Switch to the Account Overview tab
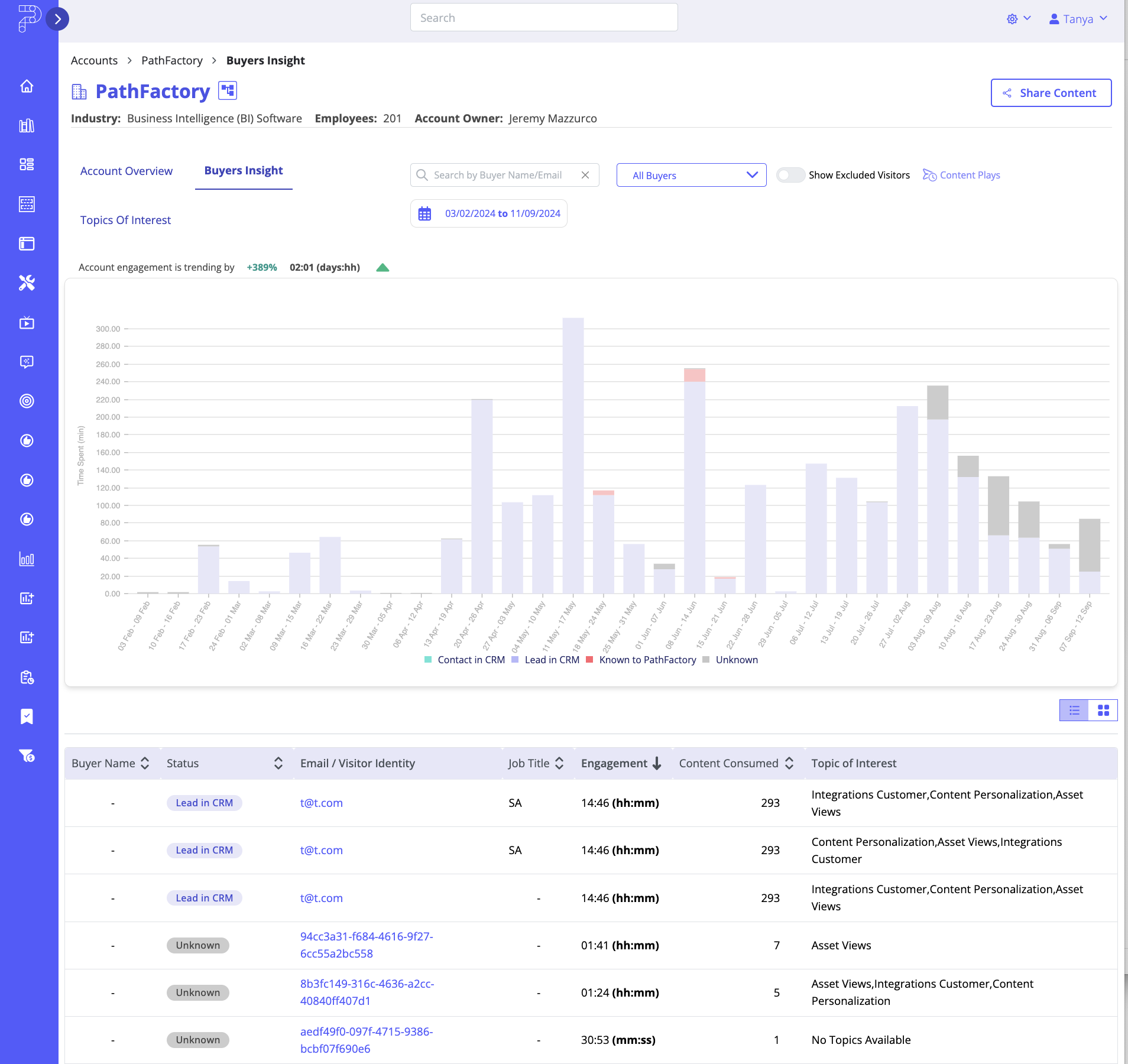Viewport: 1128px width, 1064px height. coord(126,171)
